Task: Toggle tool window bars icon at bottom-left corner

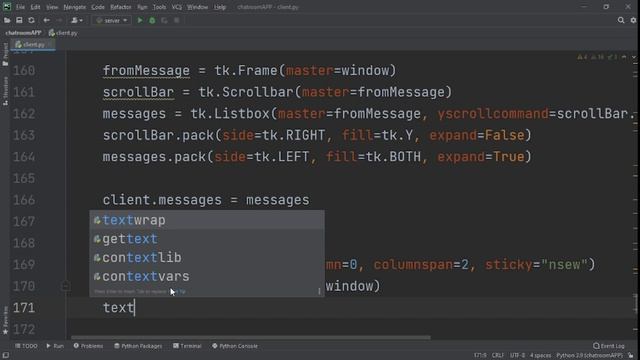Action: pos(6,356)
